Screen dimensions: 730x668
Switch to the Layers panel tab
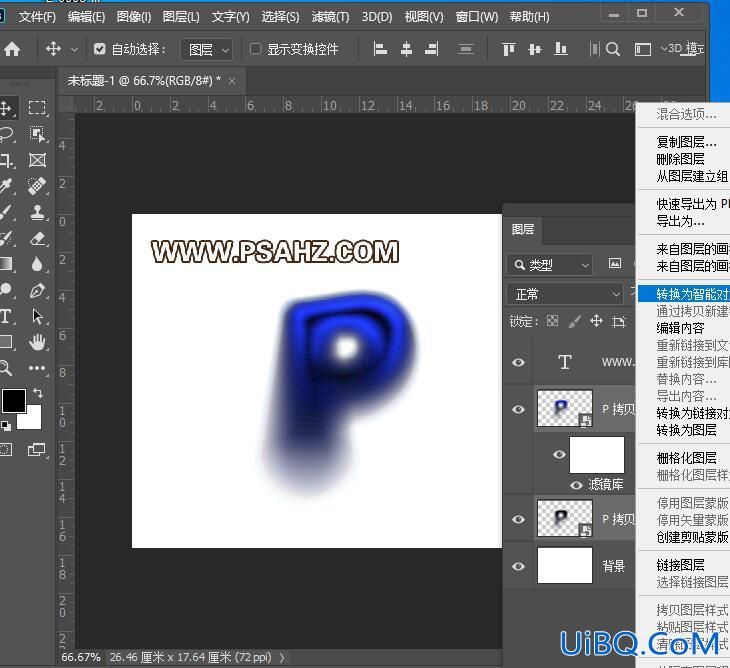point(523,229)
